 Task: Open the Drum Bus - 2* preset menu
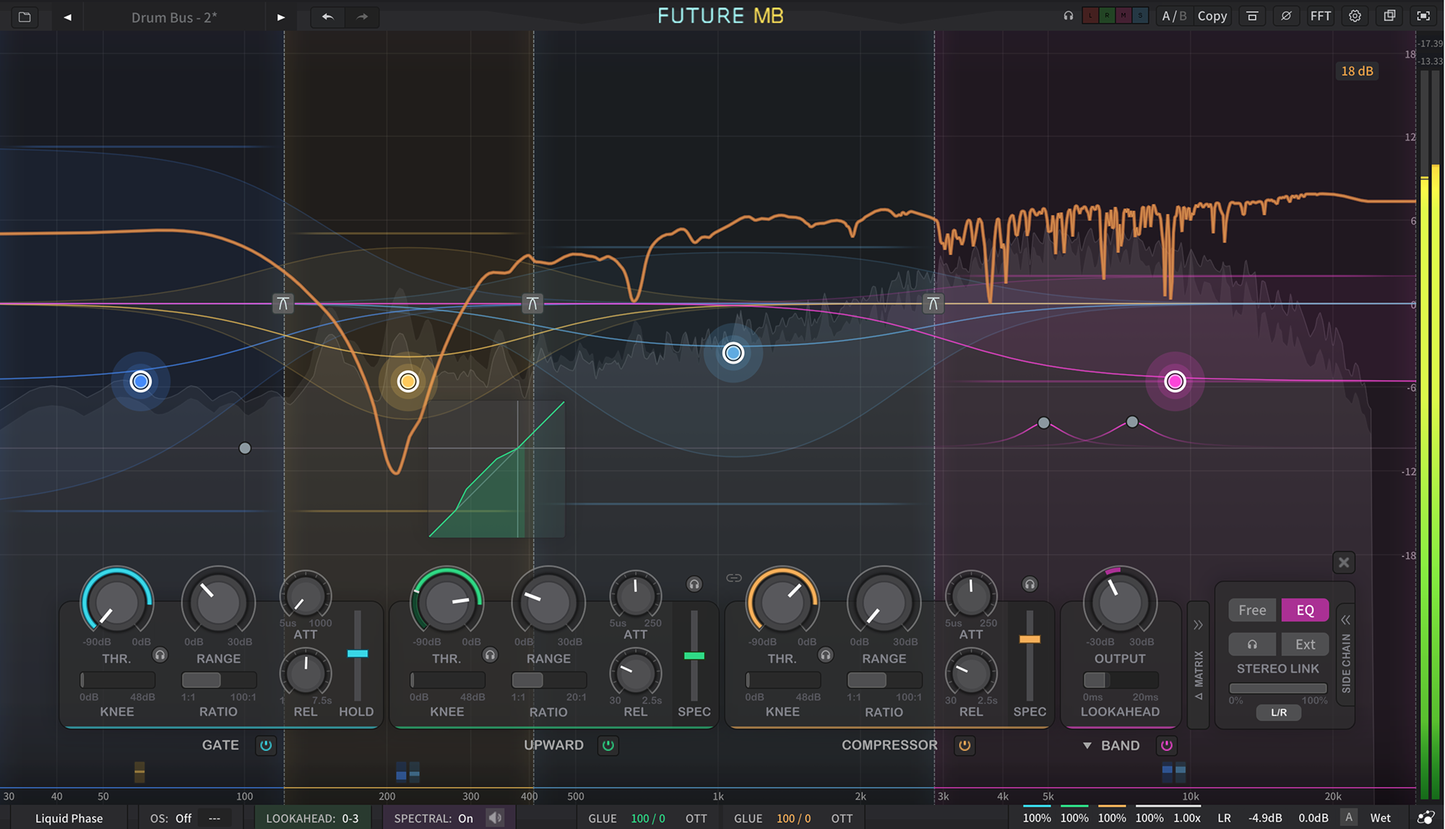pyautogui.click(x=174, y=17)
